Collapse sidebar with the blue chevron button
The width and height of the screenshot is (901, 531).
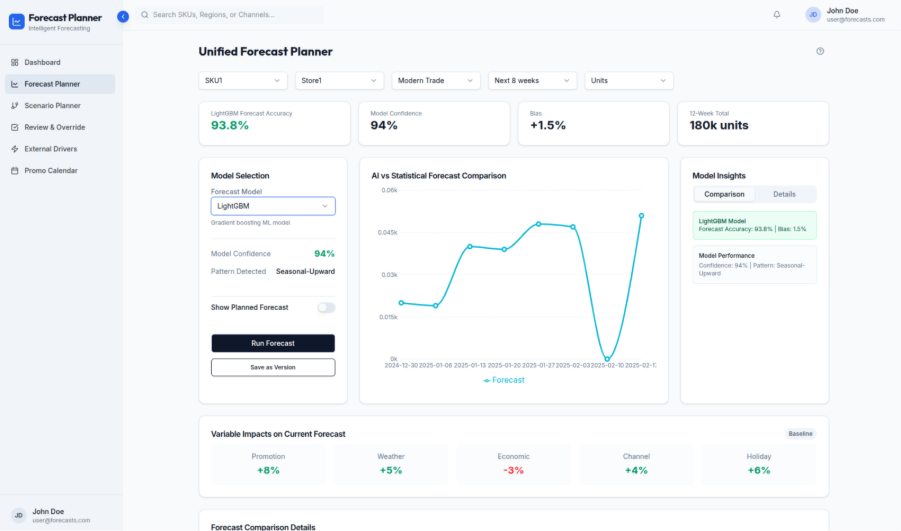(x=123, y=16)
